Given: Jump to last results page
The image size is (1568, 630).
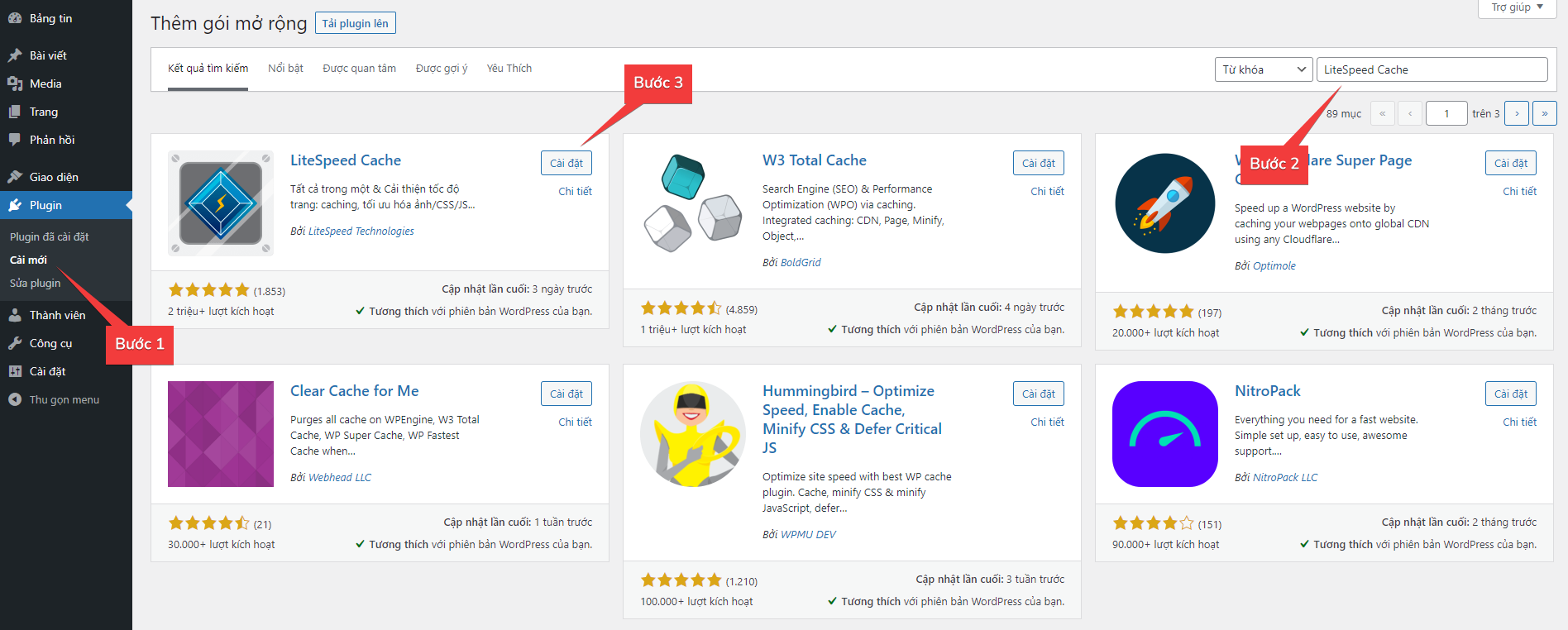Looking at the screenshot, I should pos(1544,113).
